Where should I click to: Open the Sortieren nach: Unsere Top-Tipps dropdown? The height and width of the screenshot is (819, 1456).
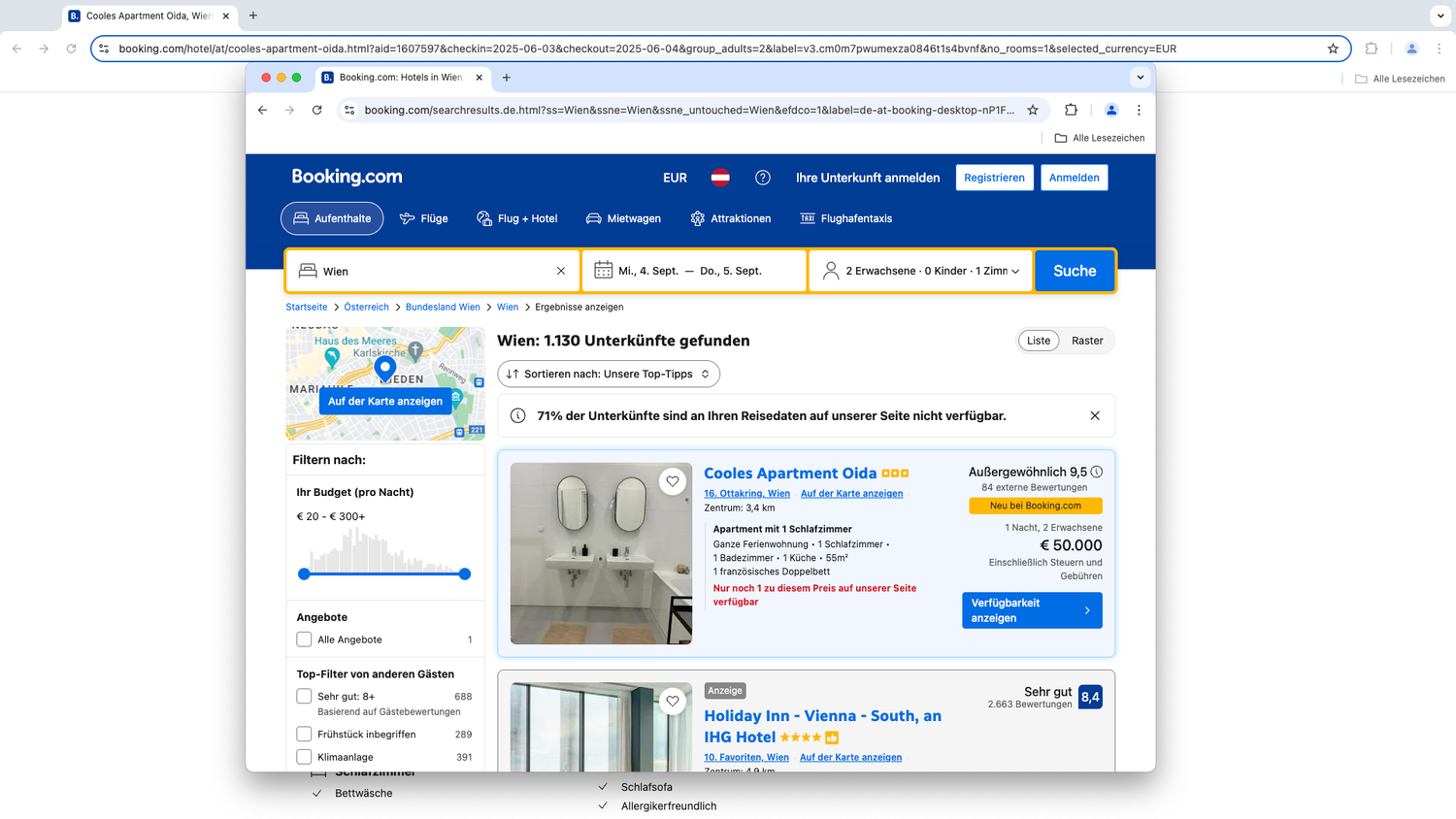609,374
